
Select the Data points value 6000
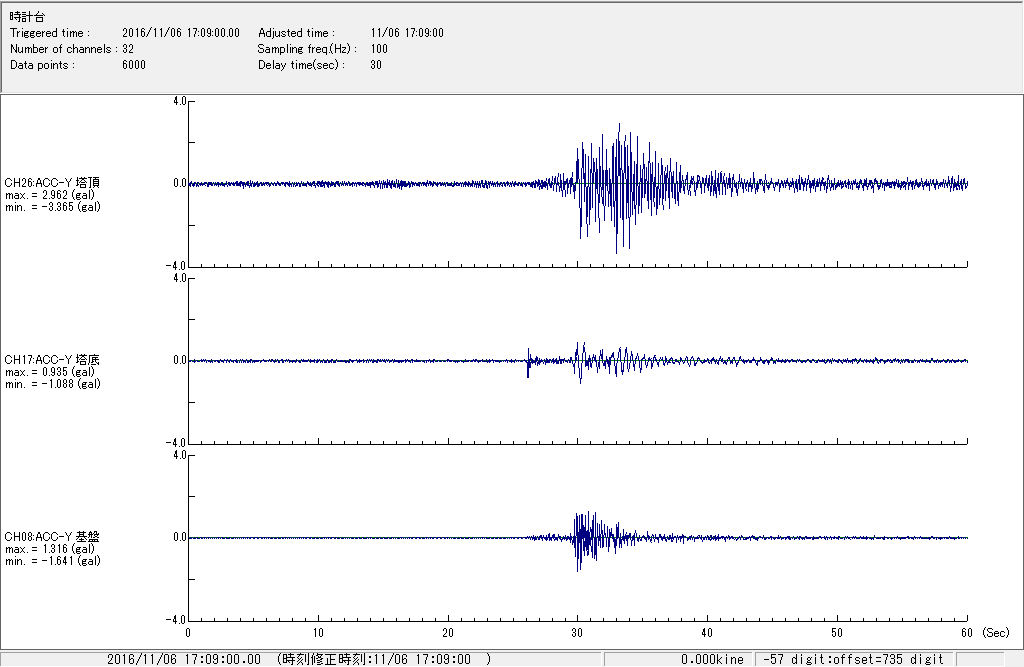tap(133, 65)
